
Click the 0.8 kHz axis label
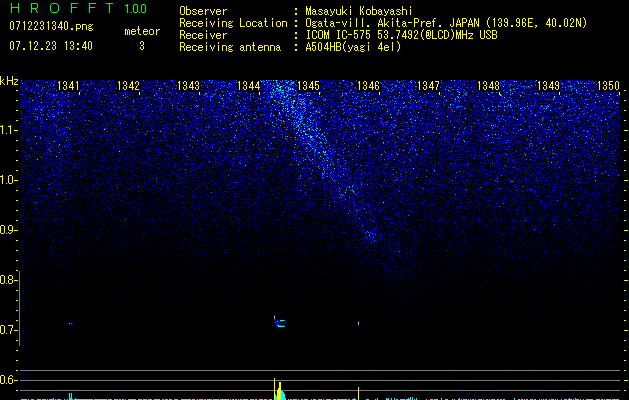point(8,280)
